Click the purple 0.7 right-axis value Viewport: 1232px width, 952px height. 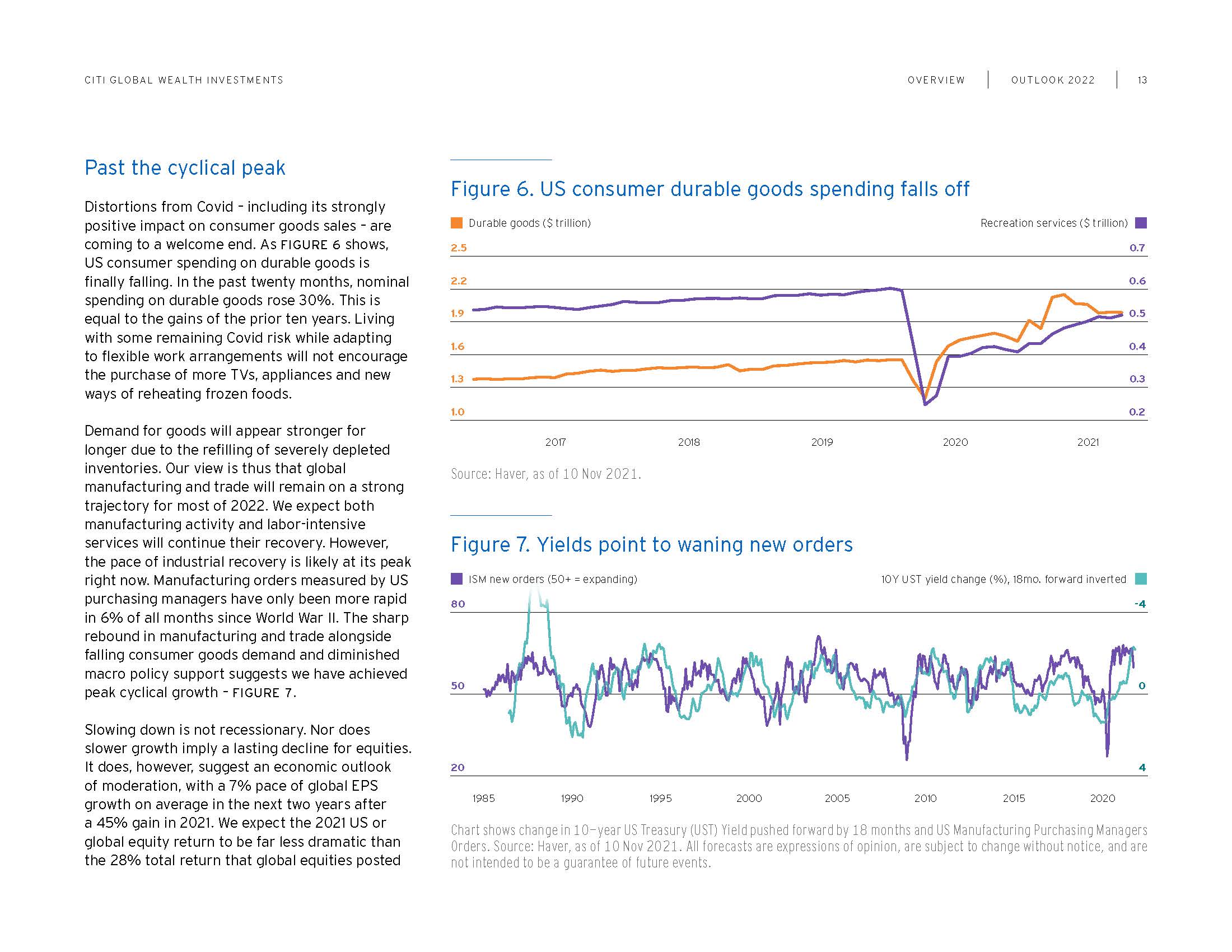[x=1137, y=248]
